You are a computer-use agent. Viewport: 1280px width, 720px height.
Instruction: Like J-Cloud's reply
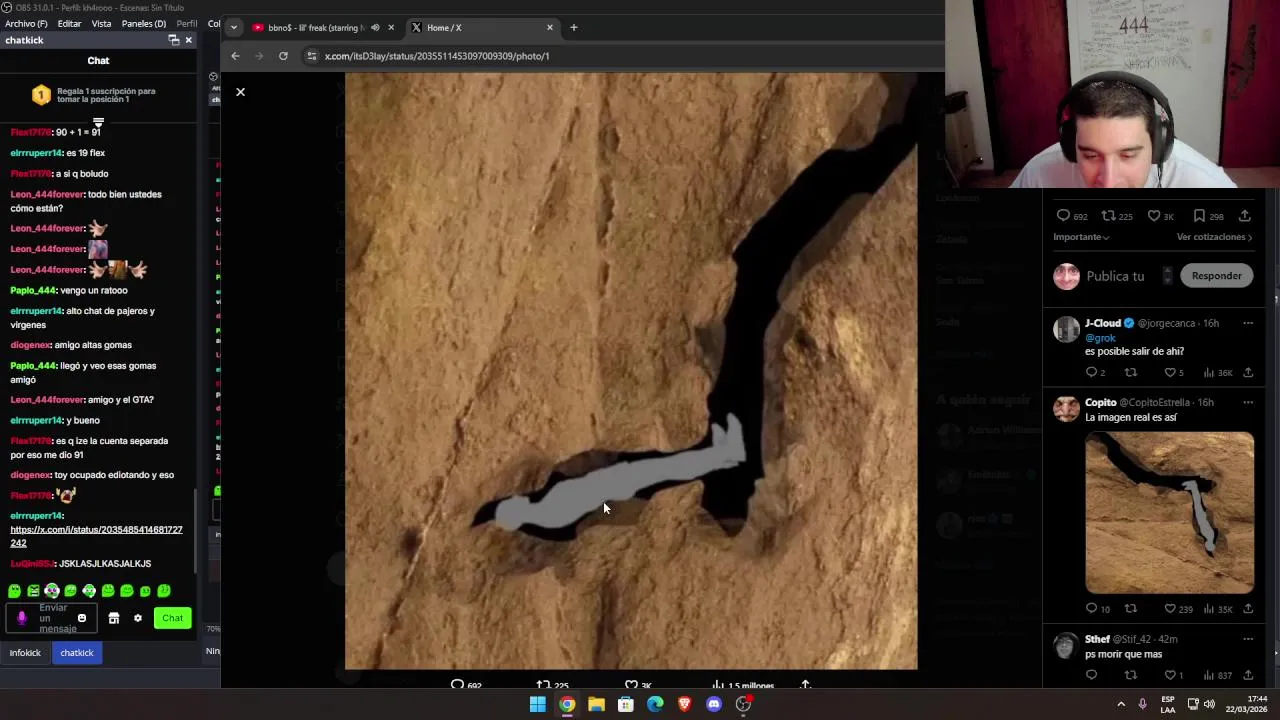point(1169,373)
